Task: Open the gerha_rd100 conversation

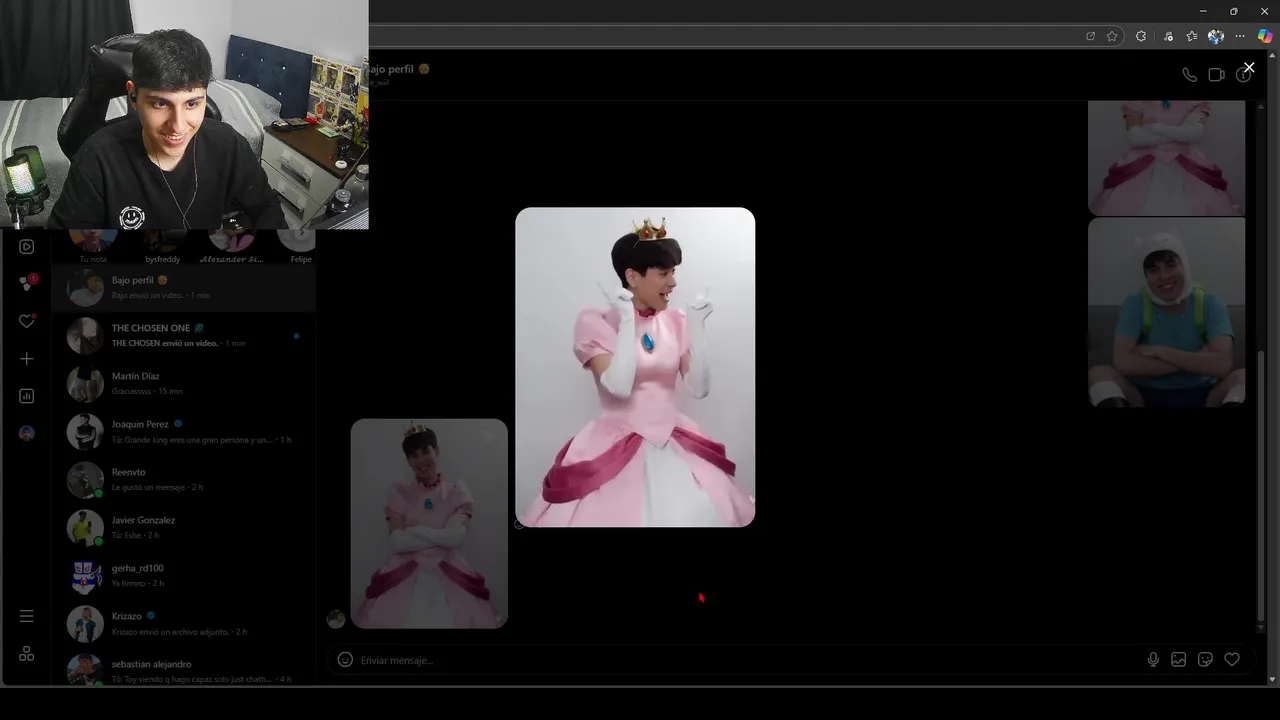Action: (184, 575)
